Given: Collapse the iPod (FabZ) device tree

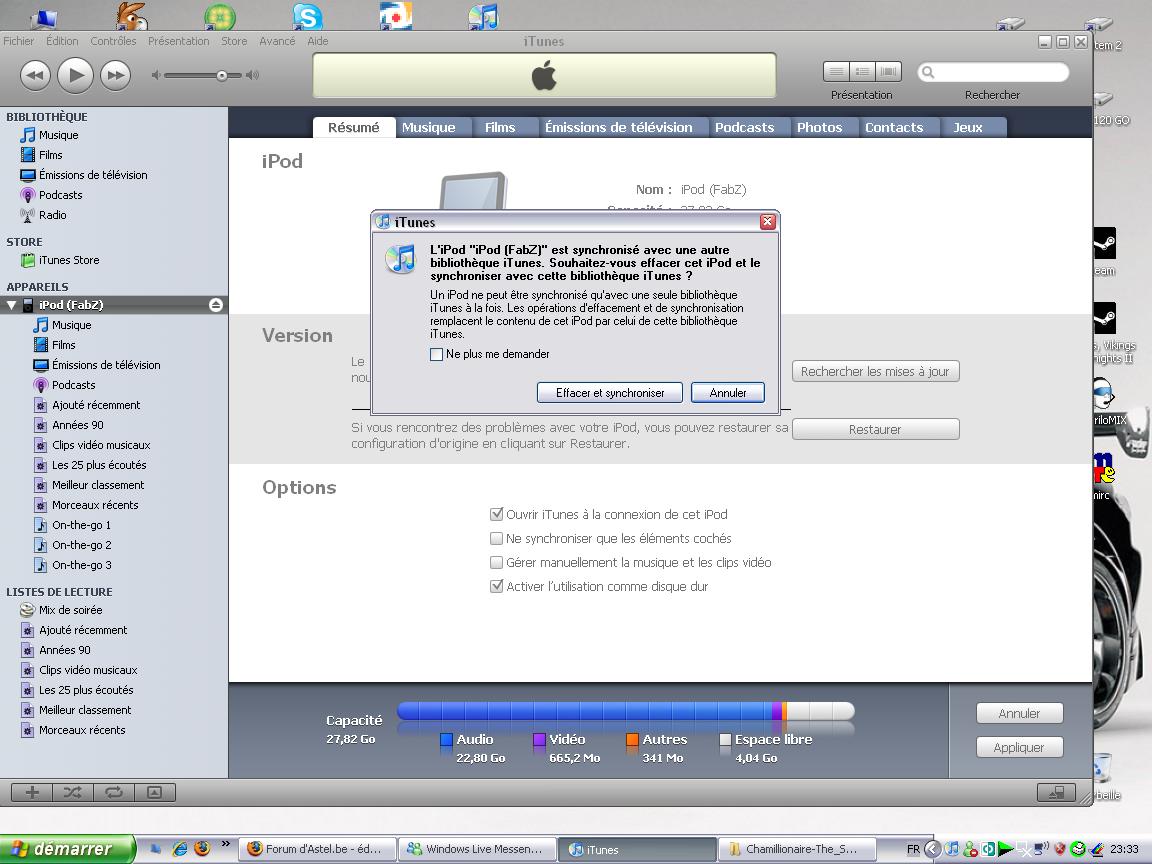Looking at the screenshot, I should [x=12, y=305].
